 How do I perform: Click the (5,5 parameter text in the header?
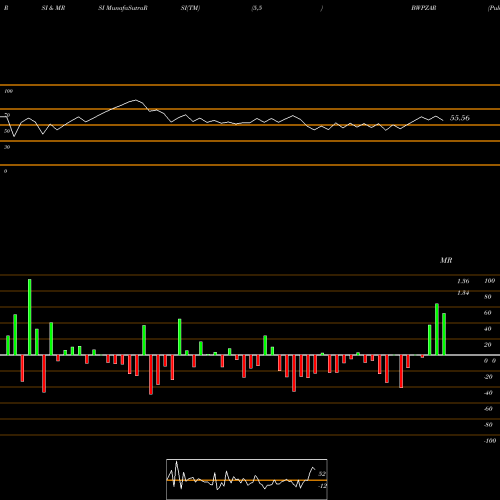tap(257, 8)
